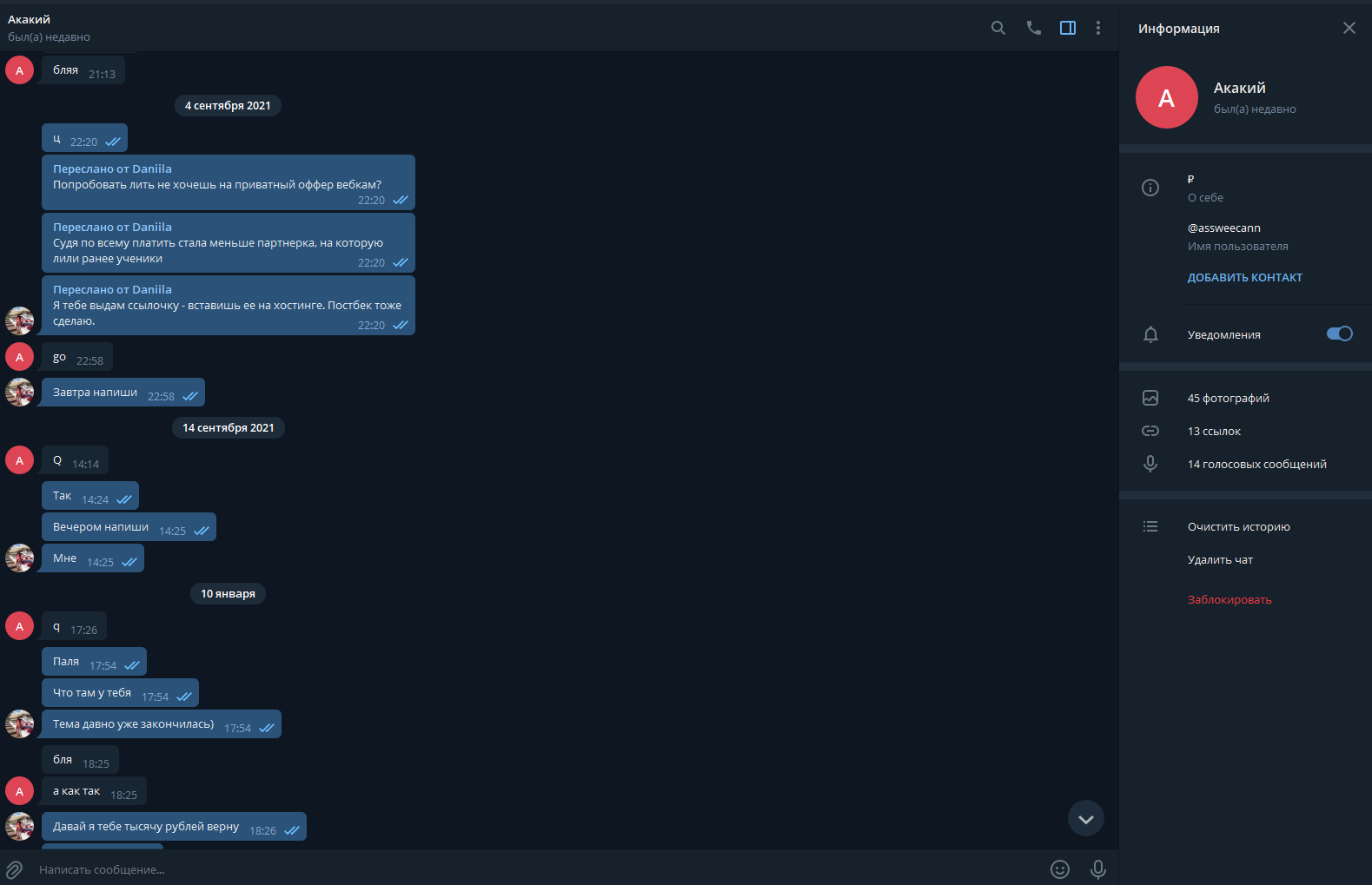Click the red Заблокировать option
Image resolution: width=1372 pixels, height=885 pixels.
(x=1229, y=600)
